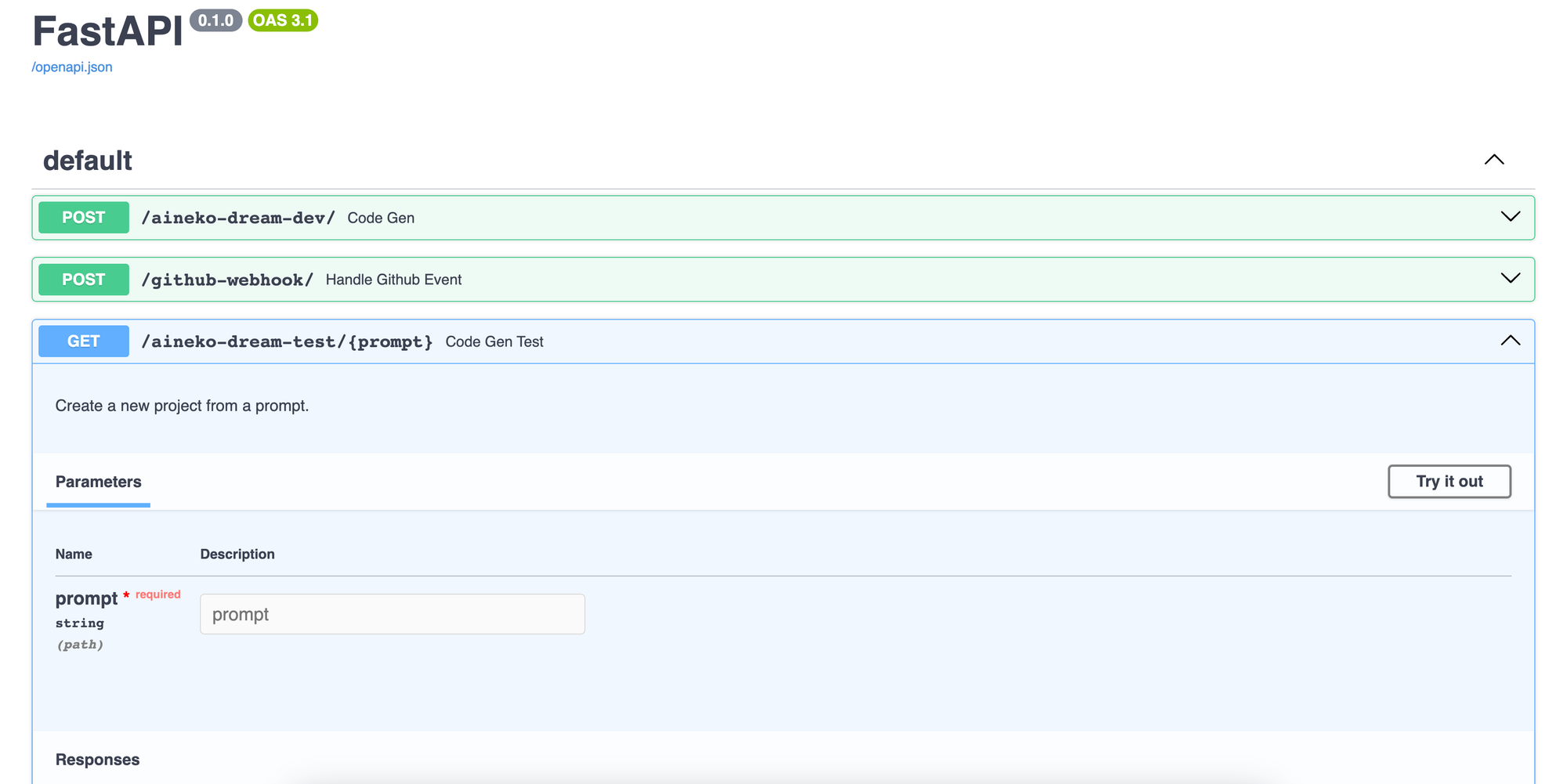Image resolution: width=1567 pixels, height=784 pixels.
Task: Collapse the default section chevron
Action: click(1494, 160)
